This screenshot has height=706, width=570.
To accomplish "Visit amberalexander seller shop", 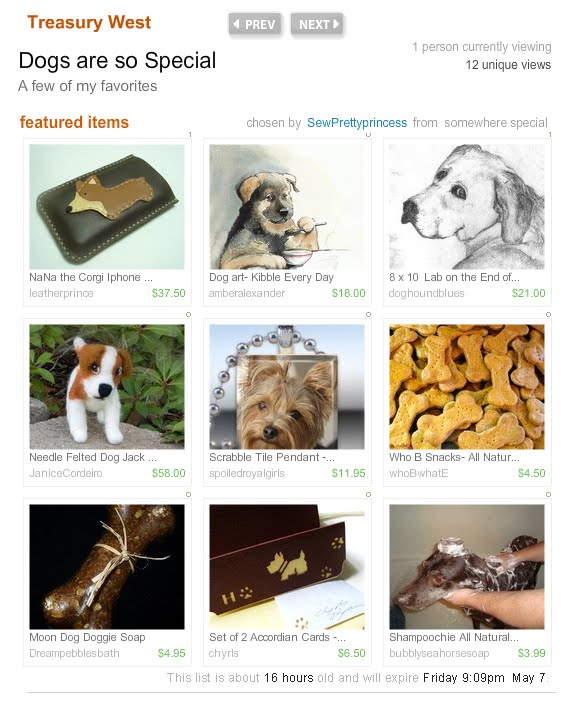I will pos(247,293).
